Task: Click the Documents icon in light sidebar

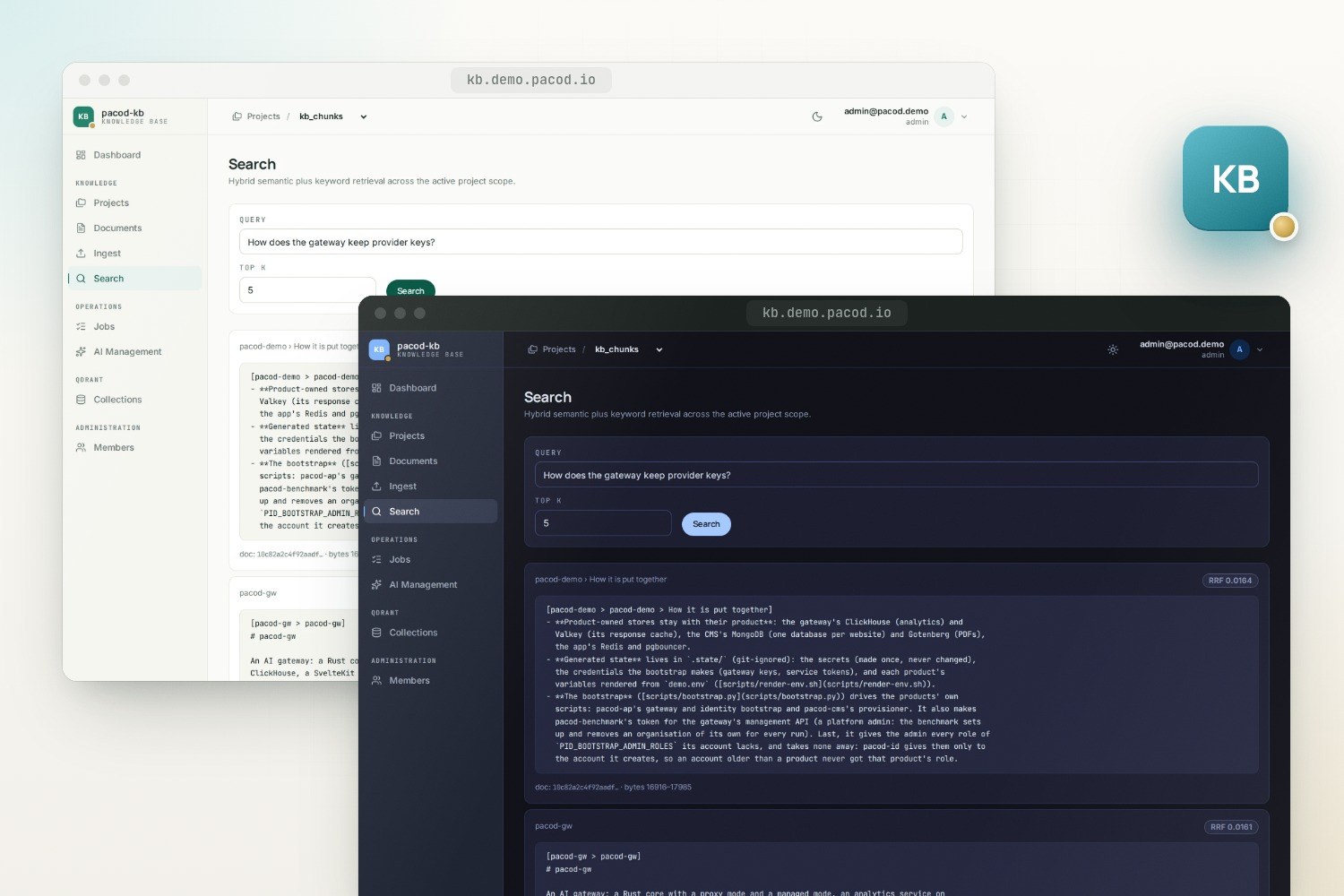Action: coord(82,228)
